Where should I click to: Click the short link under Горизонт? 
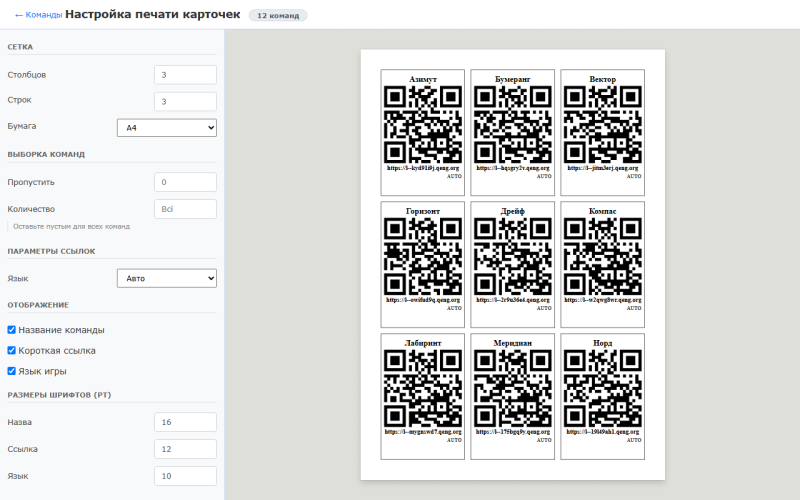(x=423, y=300)
